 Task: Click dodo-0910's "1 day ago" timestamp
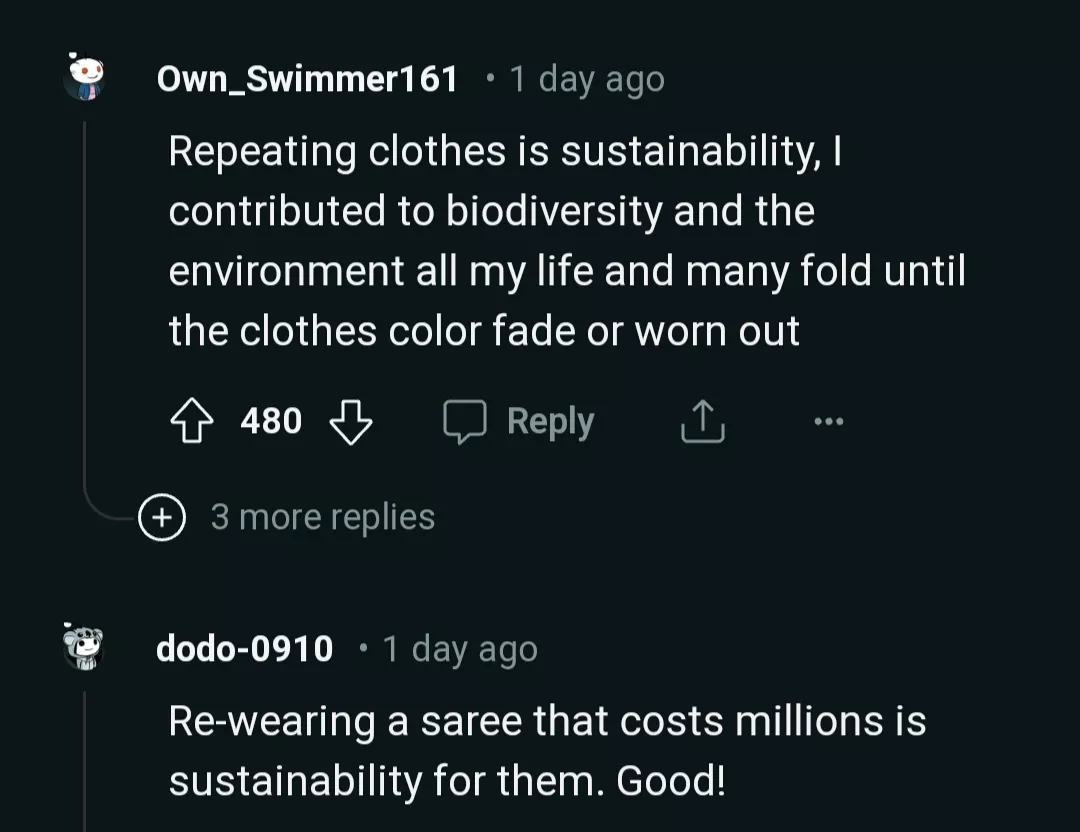click(460, 648)
